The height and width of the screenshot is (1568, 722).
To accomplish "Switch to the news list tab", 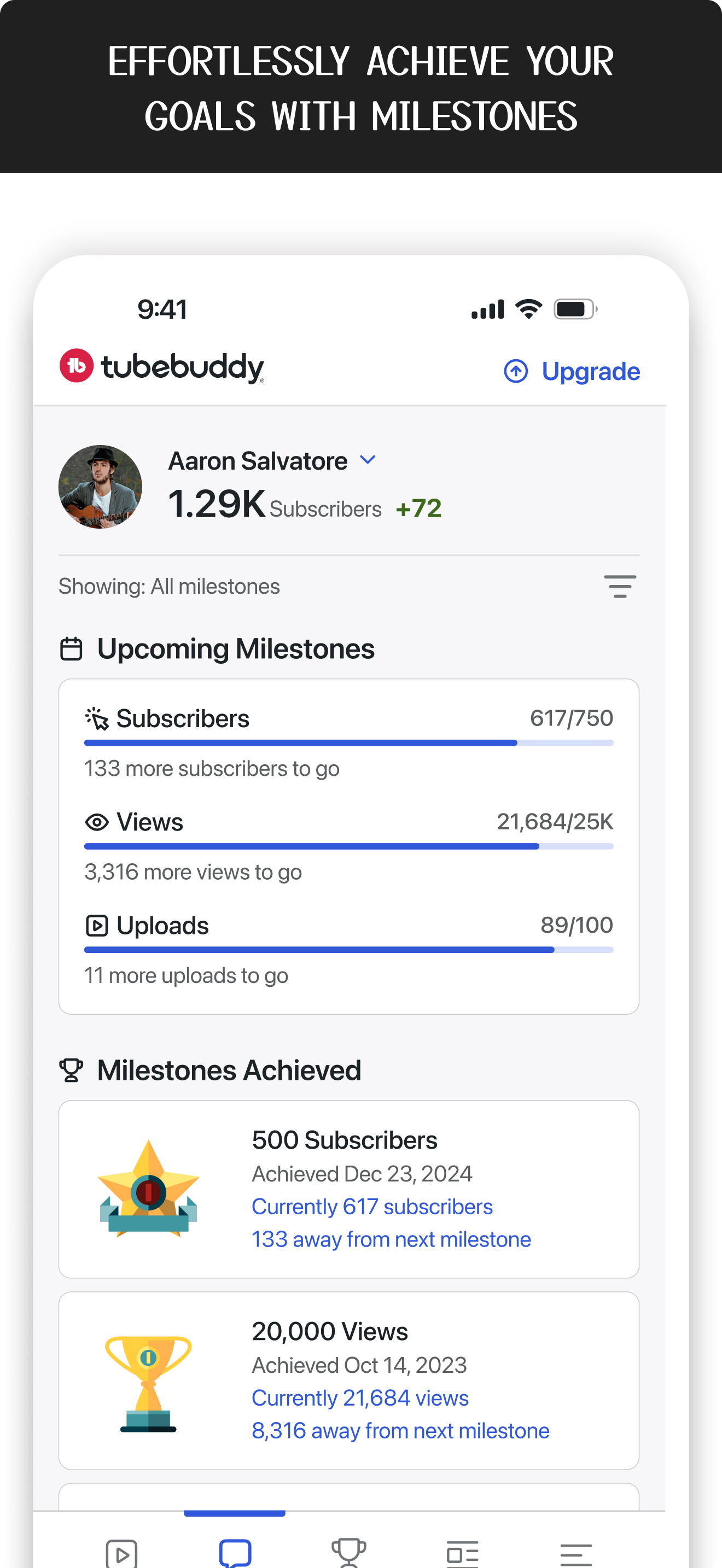I will click(x=463, y=1554).
